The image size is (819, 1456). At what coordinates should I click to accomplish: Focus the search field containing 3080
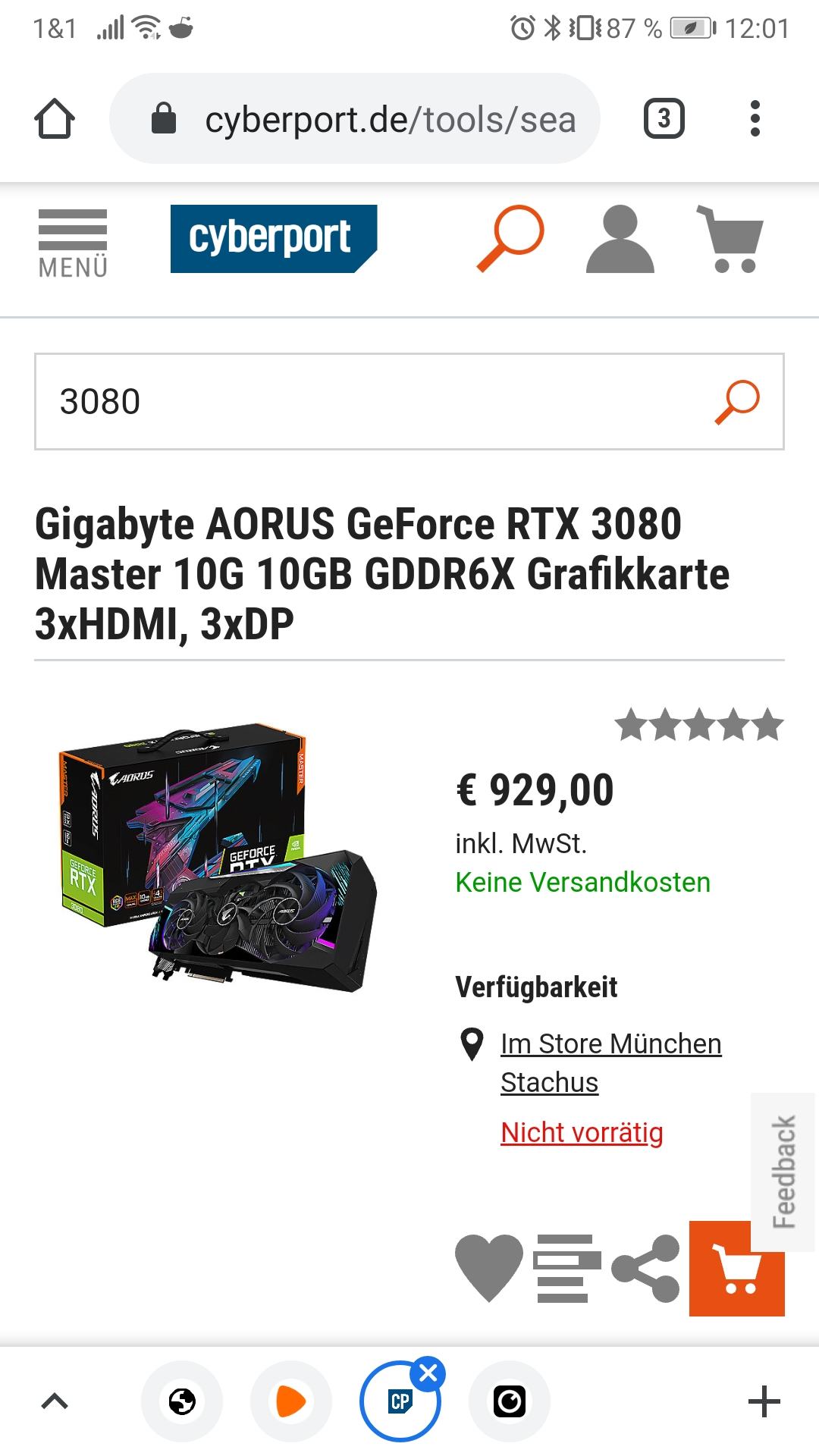tap(409, 401)
